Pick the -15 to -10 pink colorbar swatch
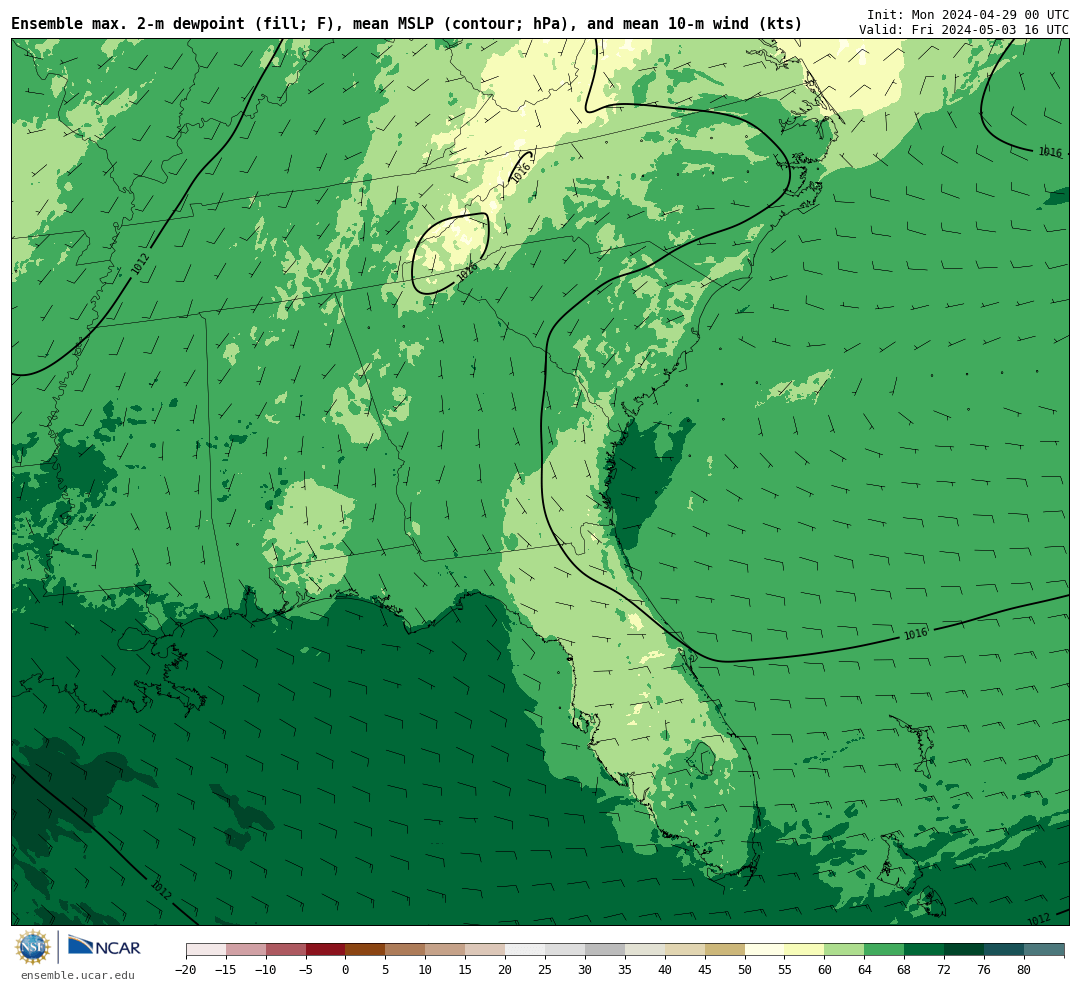 coord(246,950)
